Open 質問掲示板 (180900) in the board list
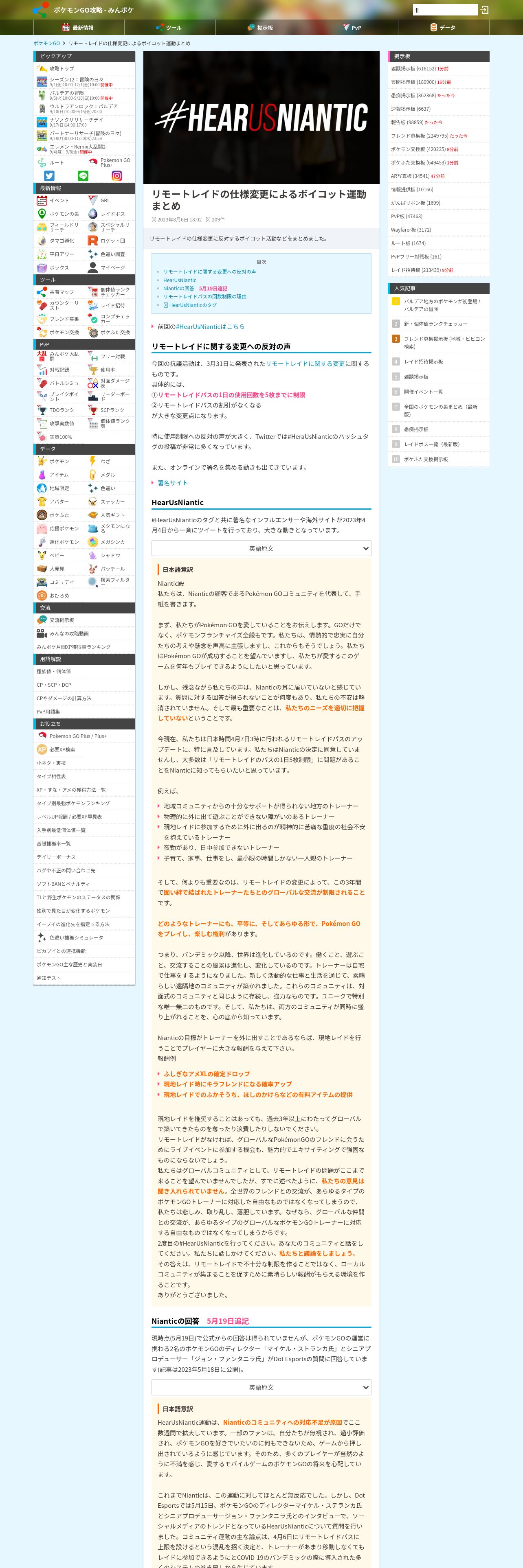Image resolution: width=523 pixels, height=1568 pixels. coord(438,82)
